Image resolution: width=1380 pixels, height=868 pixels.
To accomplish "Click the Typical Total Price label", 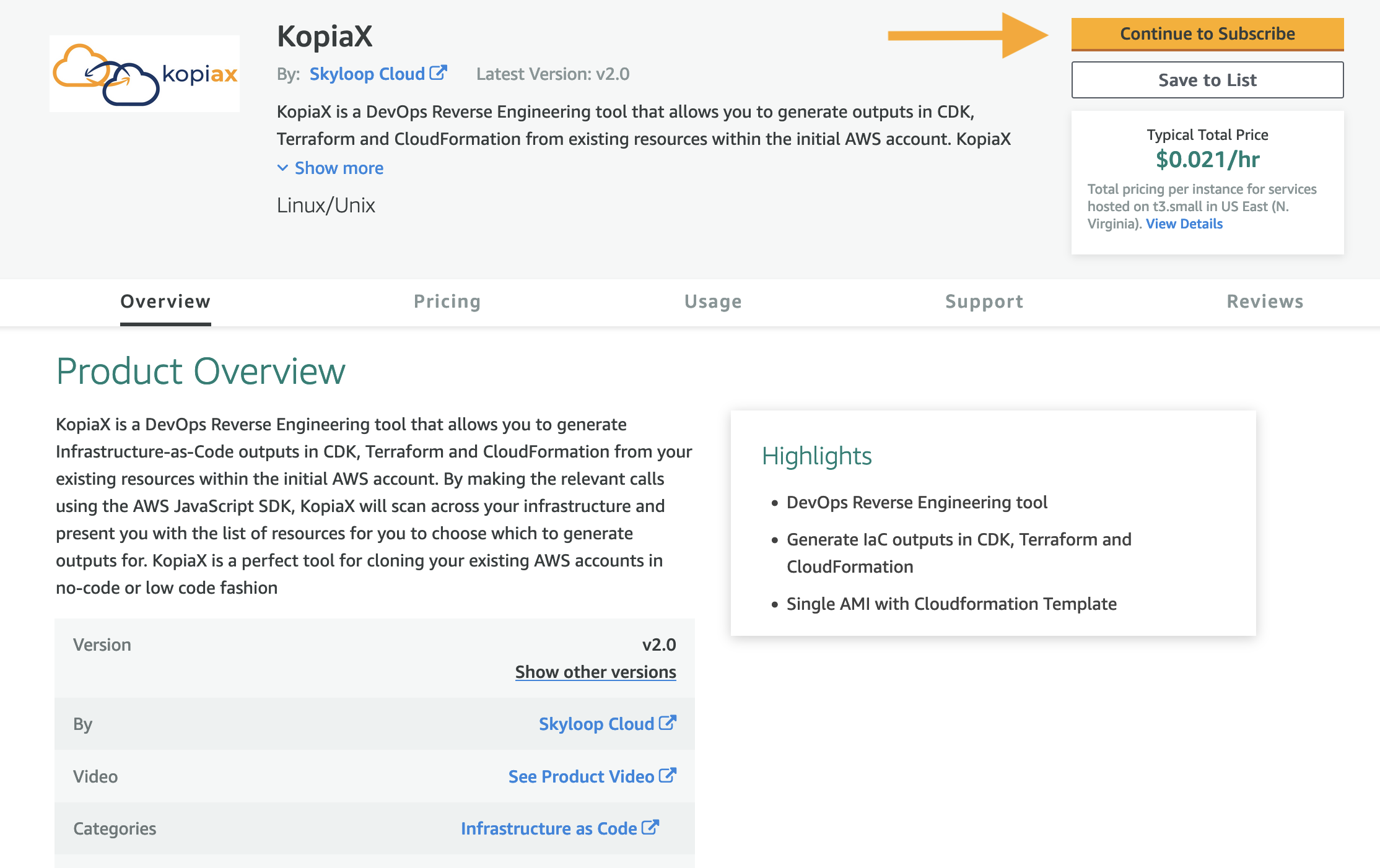I will pos(1207,134).
